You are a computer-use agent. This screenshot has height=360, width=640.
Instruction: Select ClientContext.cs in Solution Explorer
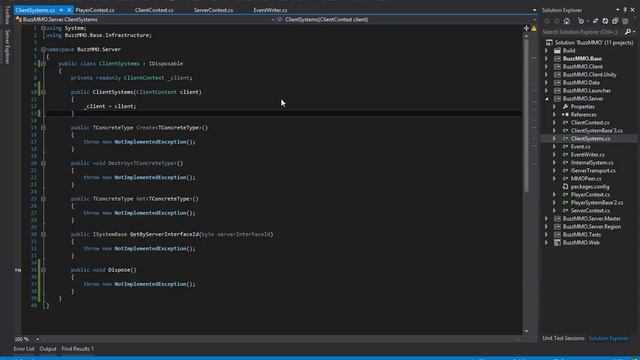pos(590,122)
